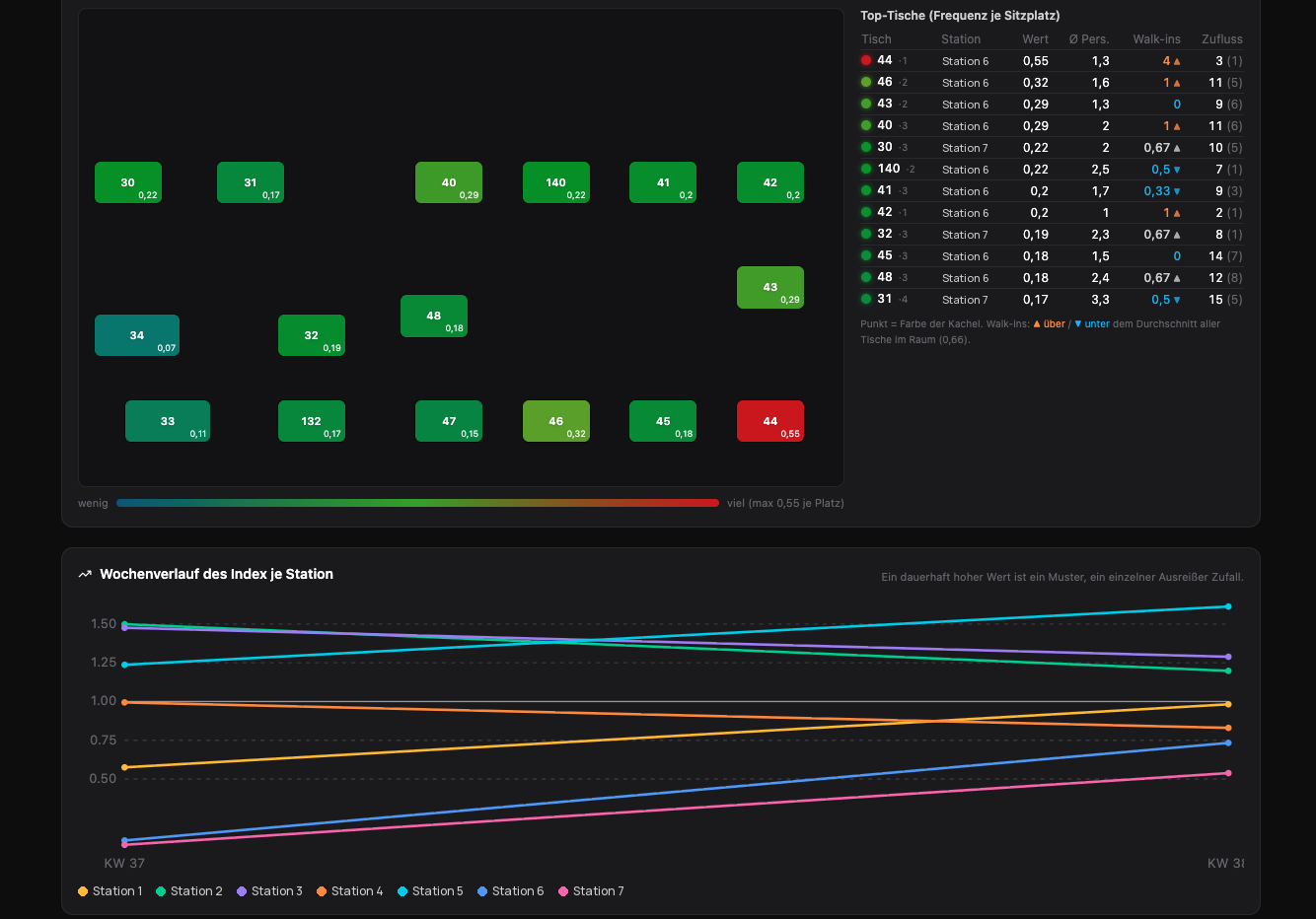The height and width of the screenshot is (919, 1316).
Task: Click the 0,55 Wert cell in list row 44
Action: 1036,61
